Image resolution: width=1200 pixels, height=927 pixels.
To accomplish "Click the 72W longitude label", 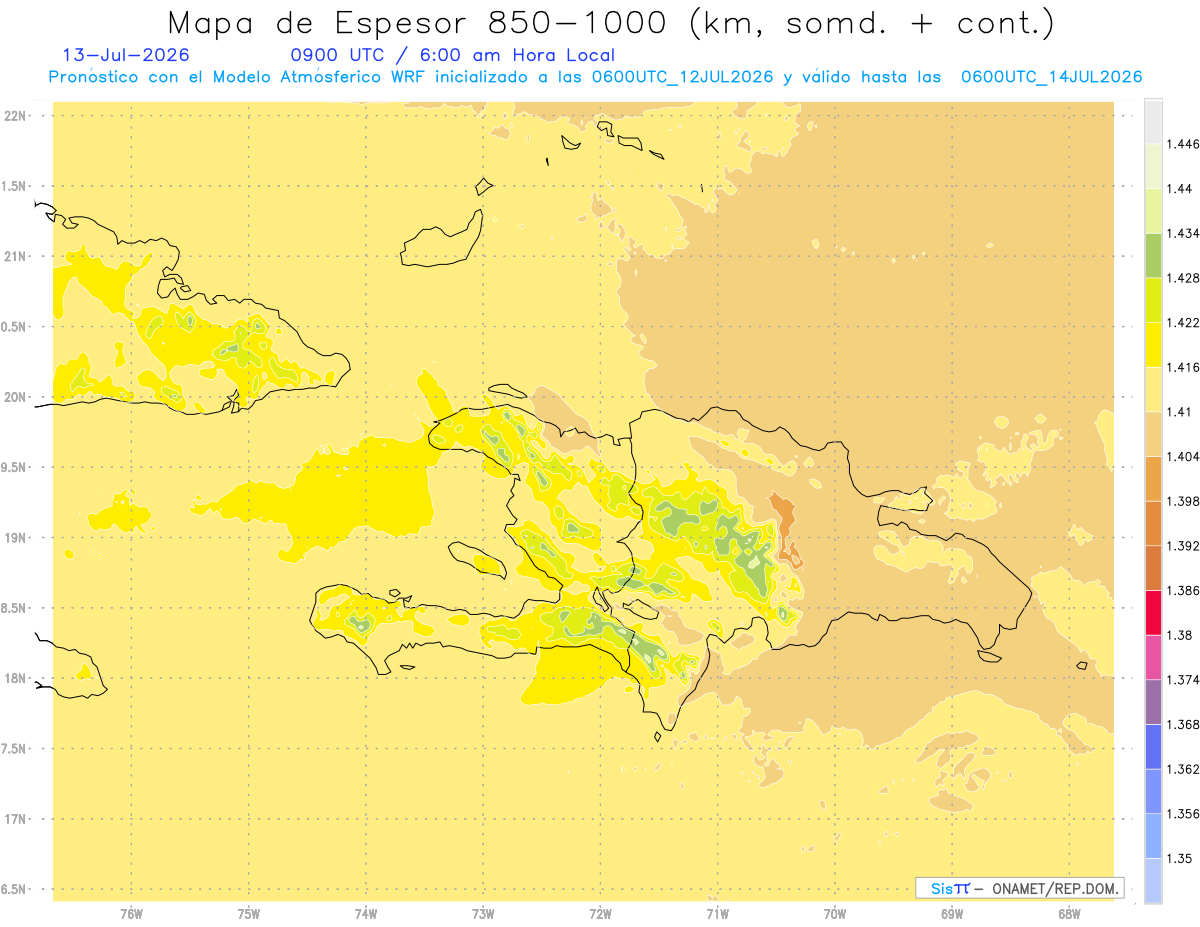I will (x=600, y=913).
